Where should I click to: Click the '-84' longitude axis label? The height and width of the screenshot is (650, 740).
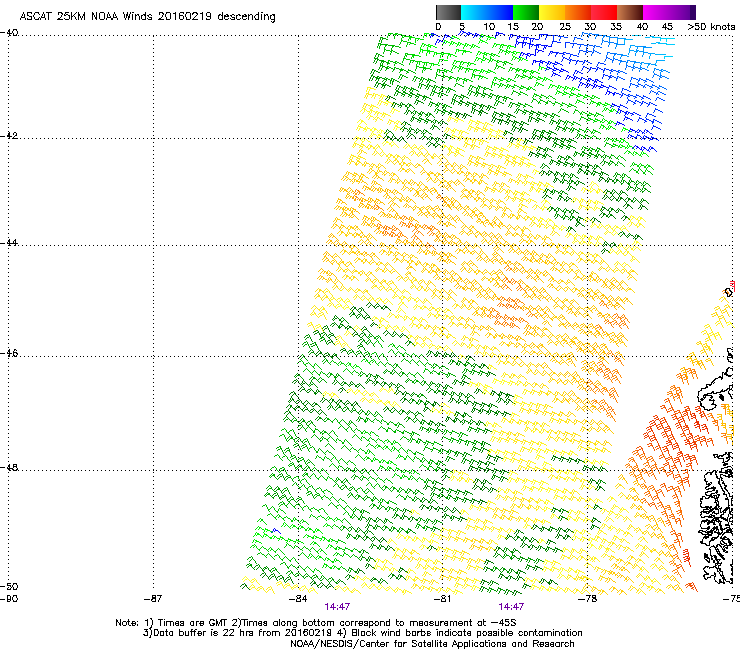298,599
